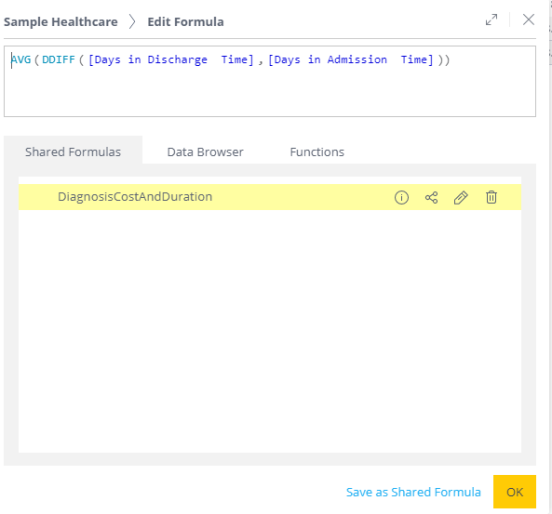Click the Days in Discharge Time field
552x514 pixels.
pos(171,60)
